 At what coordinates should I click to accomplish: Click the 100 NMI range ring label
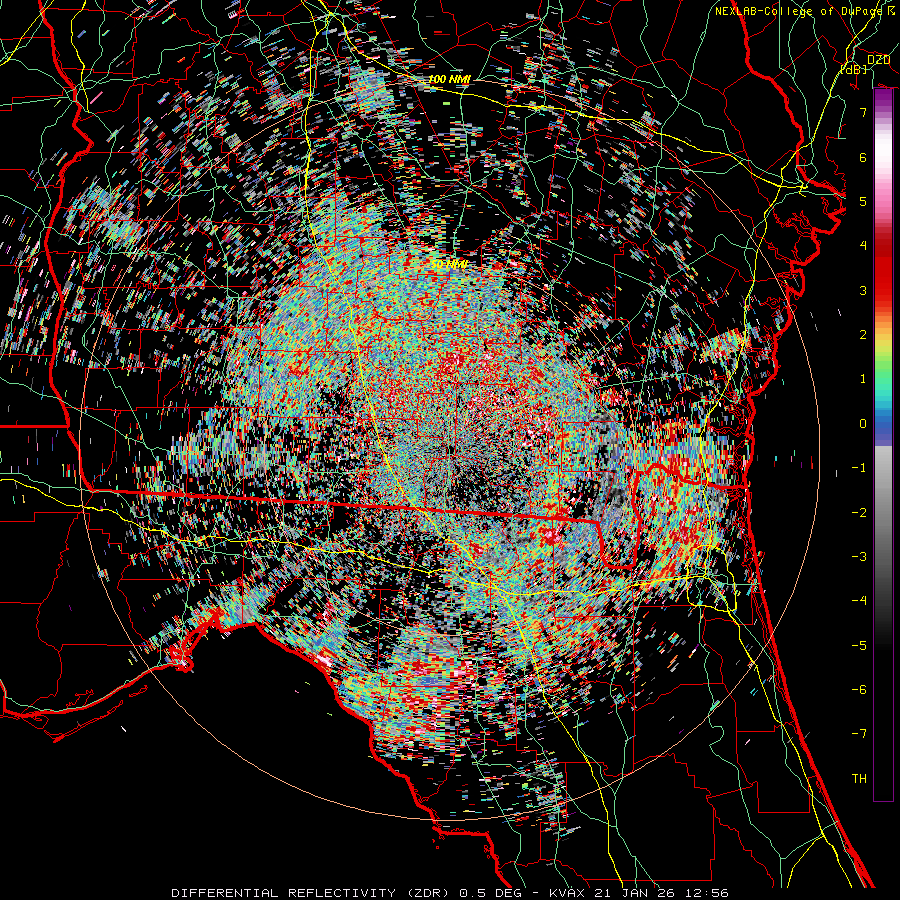[x=449, y=79]
